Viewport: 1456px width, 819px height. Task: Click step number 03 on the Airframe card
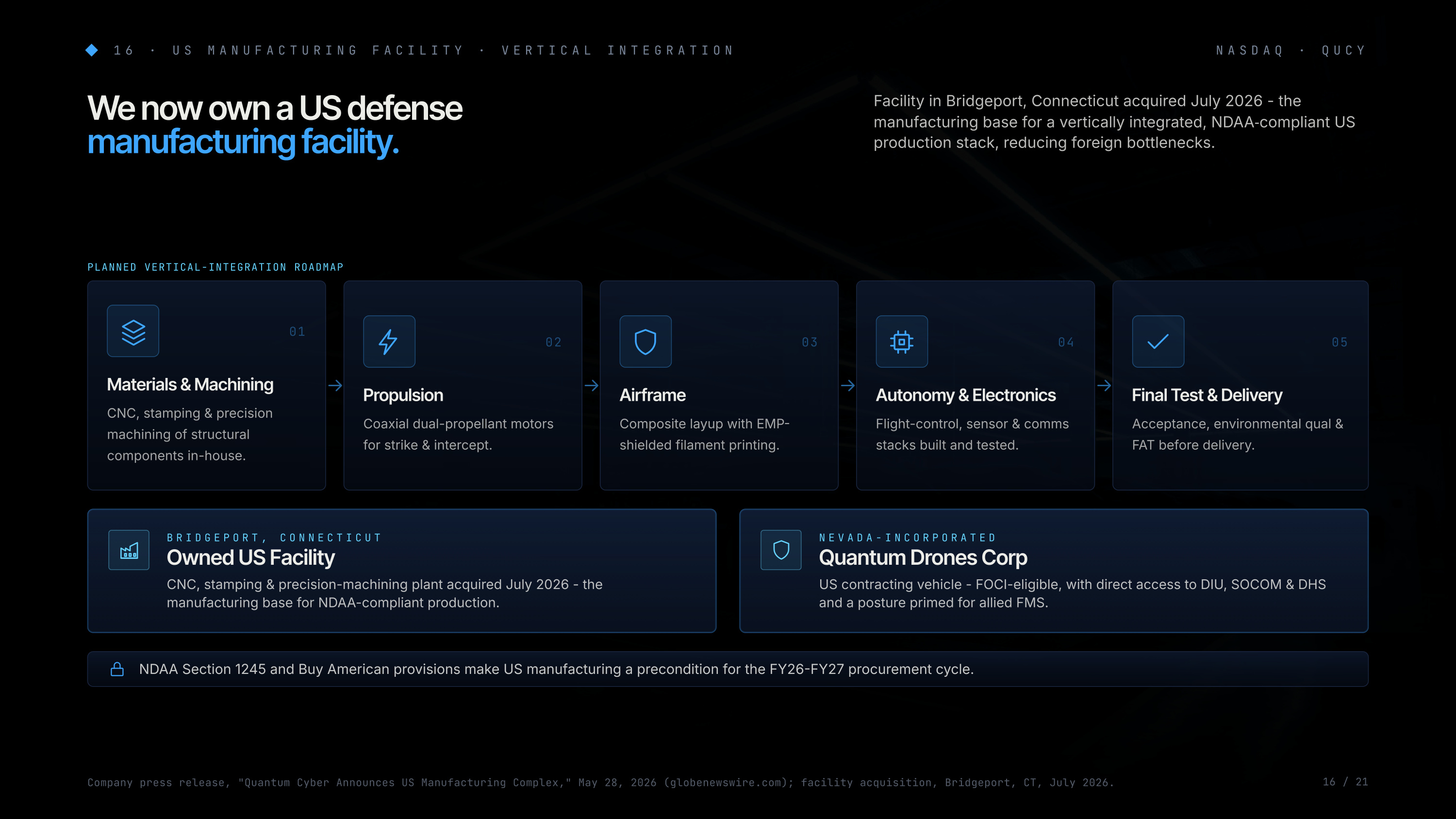[x=810, y=342]
